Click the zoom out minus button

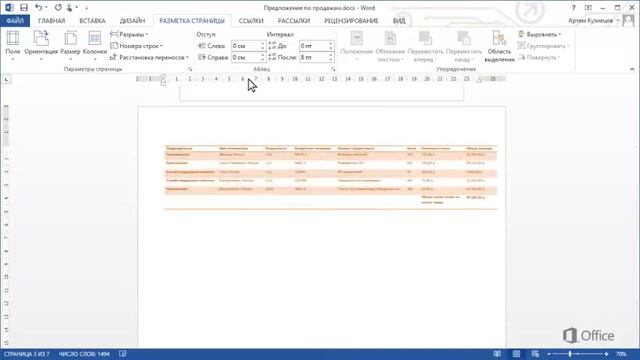549,354
